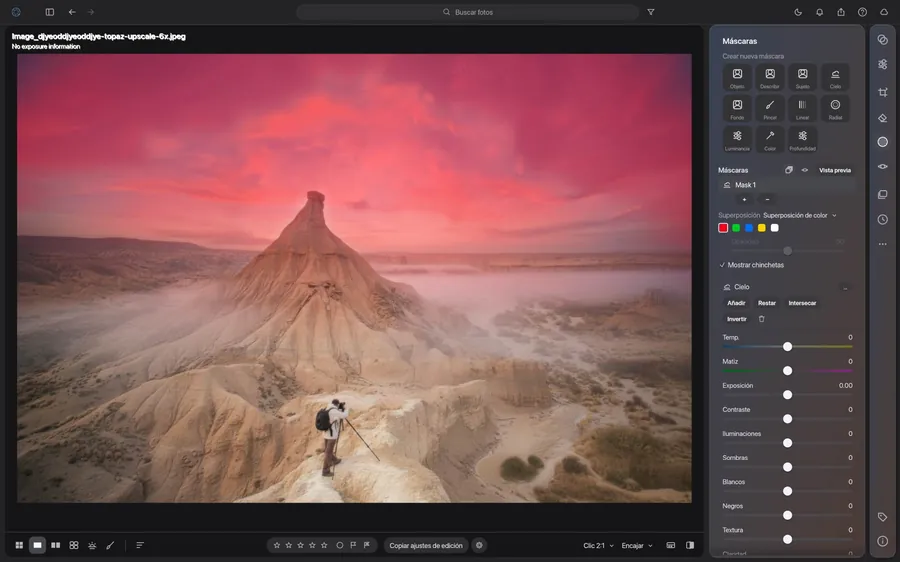Switch to square grid view
Screen dimensions: 900x562
click(x=74, y=545)
